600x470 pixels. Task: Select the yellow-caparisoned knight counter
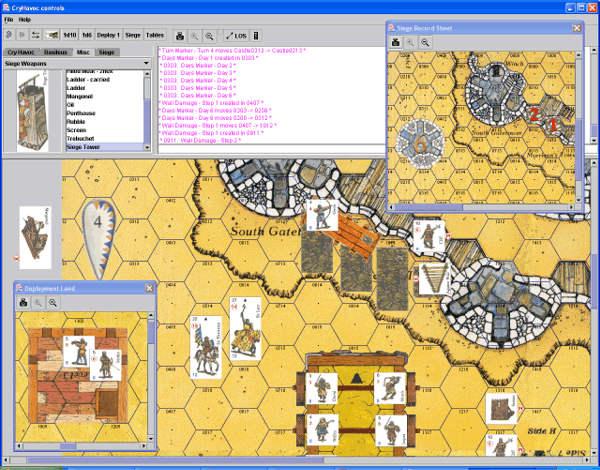(245, 329)
